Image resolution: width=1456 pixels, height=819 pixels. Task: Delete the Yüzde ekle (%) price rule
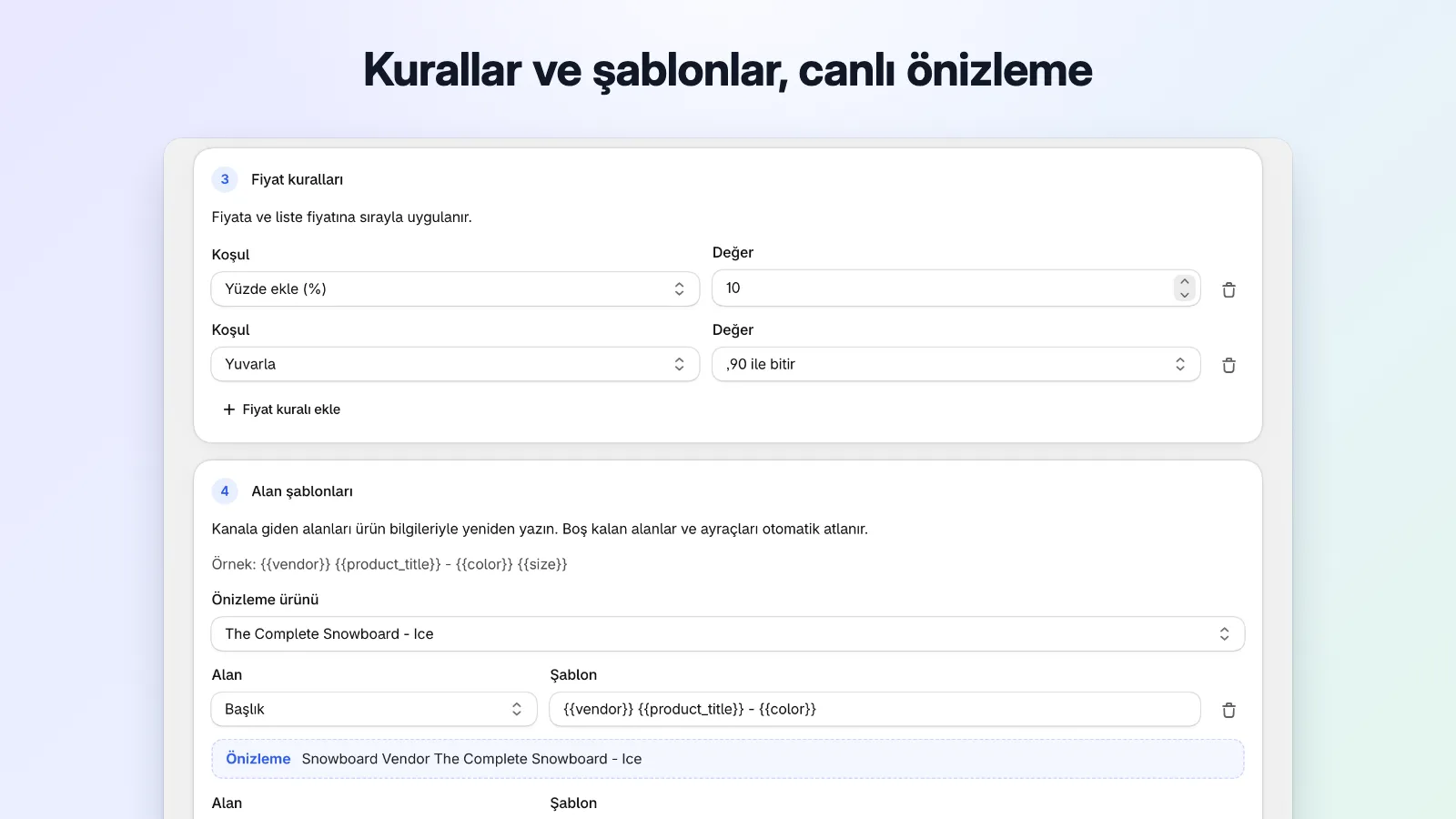1228,289
